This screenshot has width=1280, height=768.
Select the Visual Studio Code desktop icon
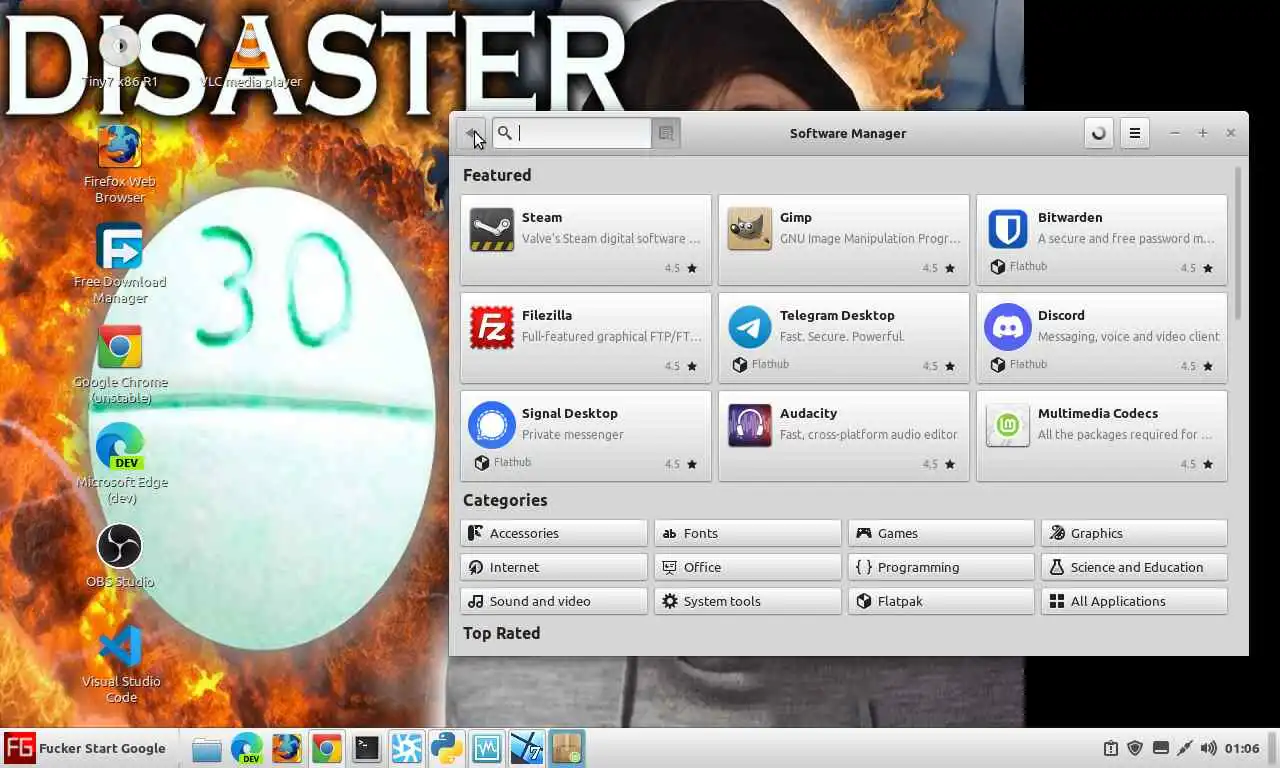click(x=120, y=665)
